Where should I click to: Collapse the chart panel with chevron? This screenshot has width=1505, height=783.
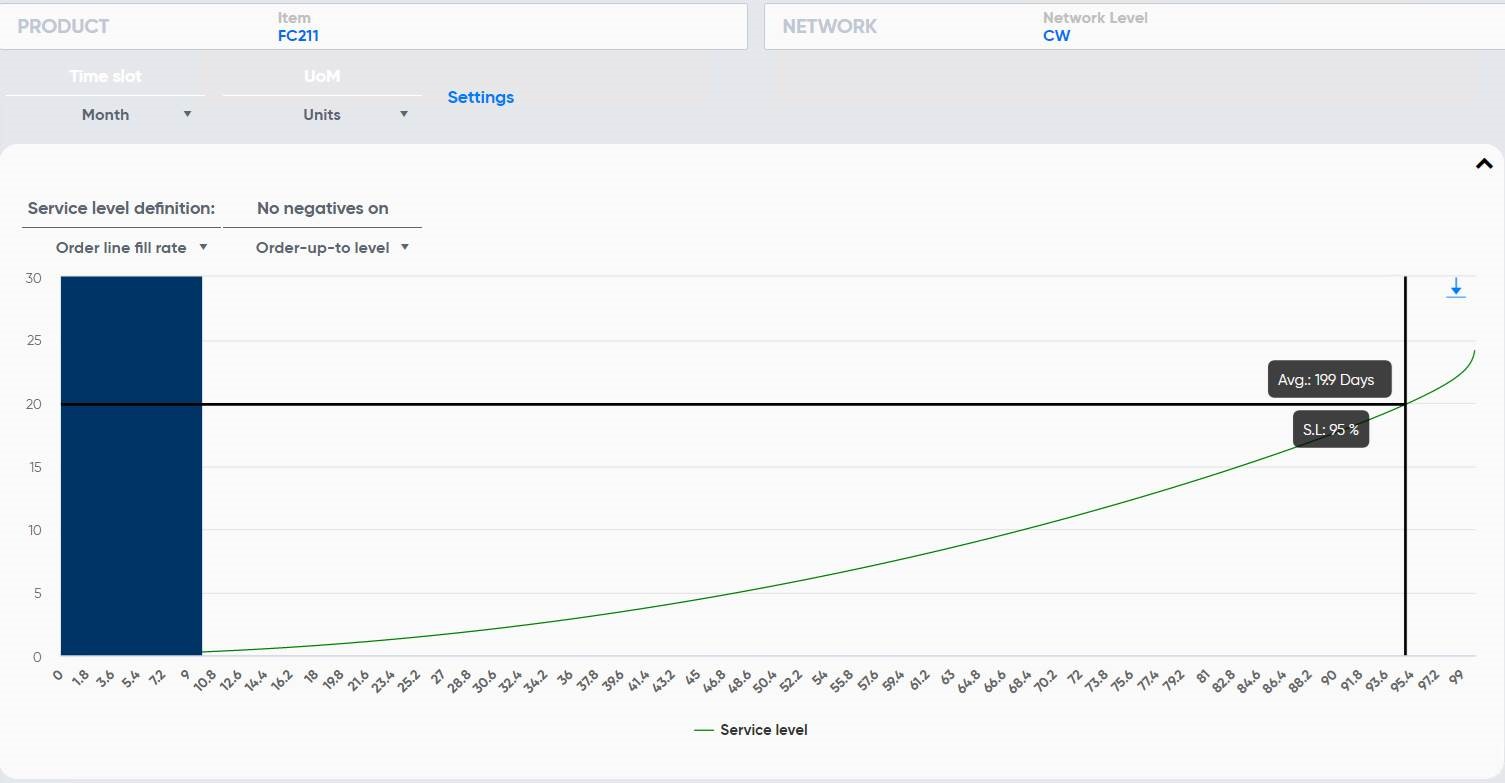pos(1484,165)
